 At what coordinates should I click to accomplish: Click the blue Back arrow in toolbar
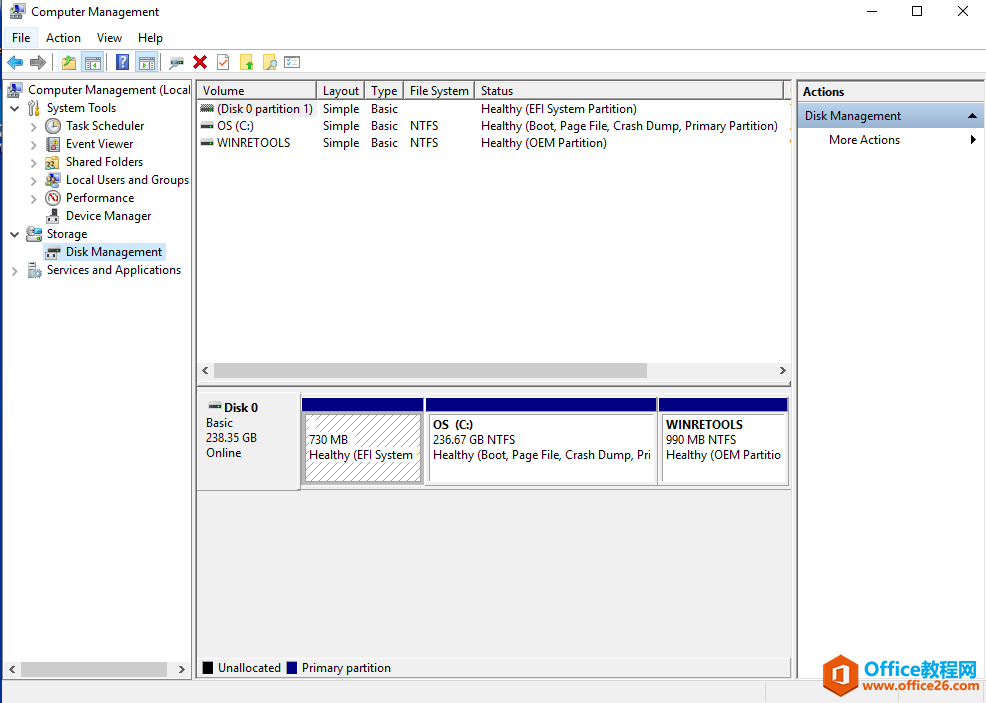click(x=15, y=63)
